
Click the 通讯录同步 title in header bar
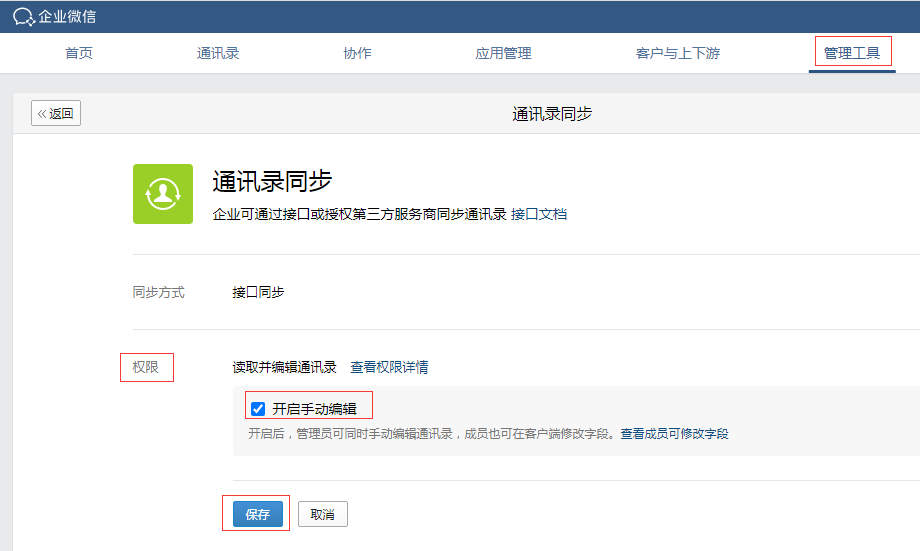(552, 114)
